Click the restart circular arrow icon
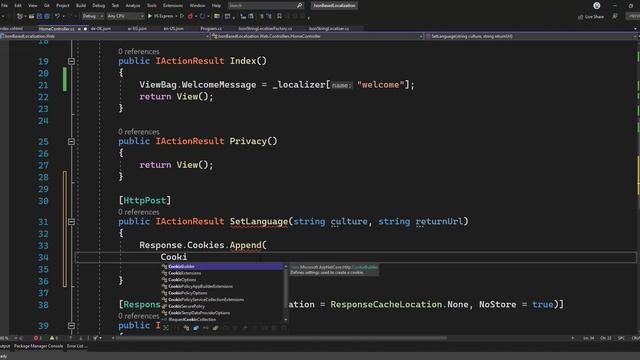640x360 pixels. tap(202, 16)
